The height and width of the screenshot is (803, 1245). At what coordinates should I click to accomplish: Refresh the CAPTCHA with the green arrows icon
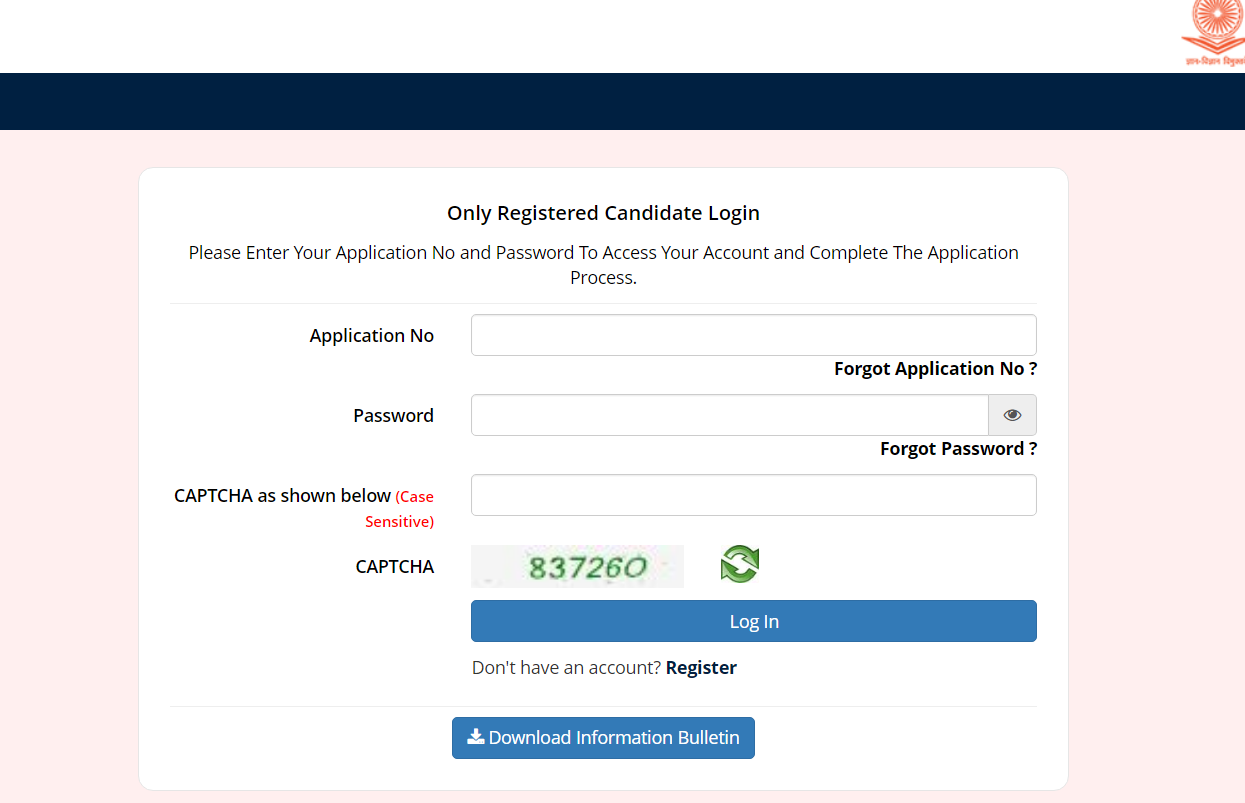(739, 564)
